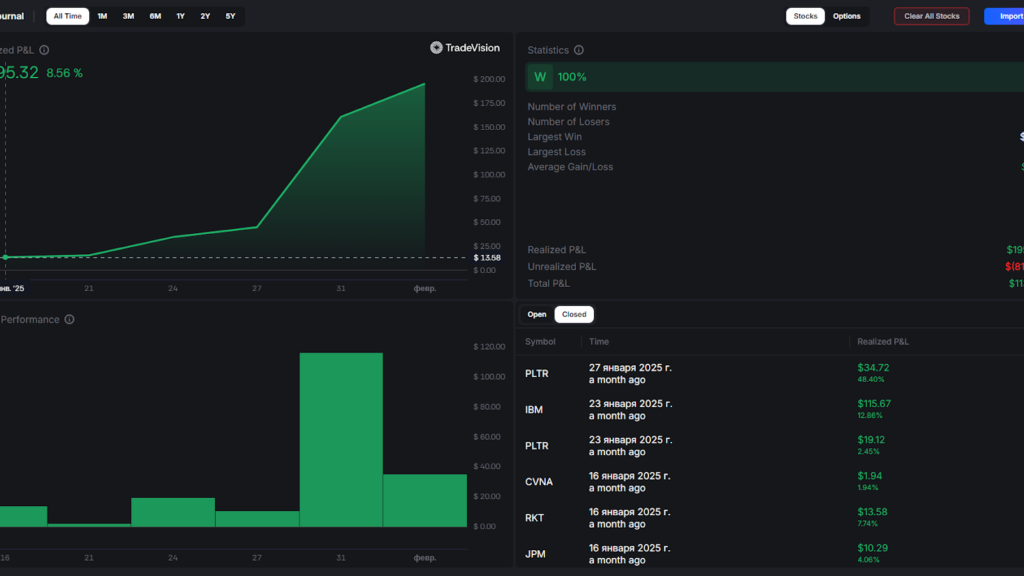The height and width of the screenshot is (576, 1024).
Task: Select the 1M time range
Action: [x=101, y=16]
